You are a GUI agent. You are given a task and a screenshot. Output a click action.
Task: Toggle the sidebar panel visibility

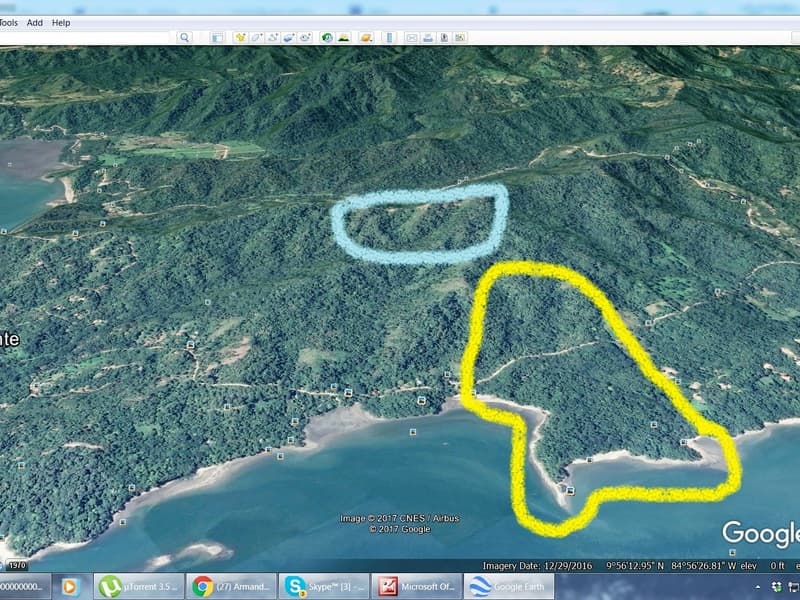216,37
